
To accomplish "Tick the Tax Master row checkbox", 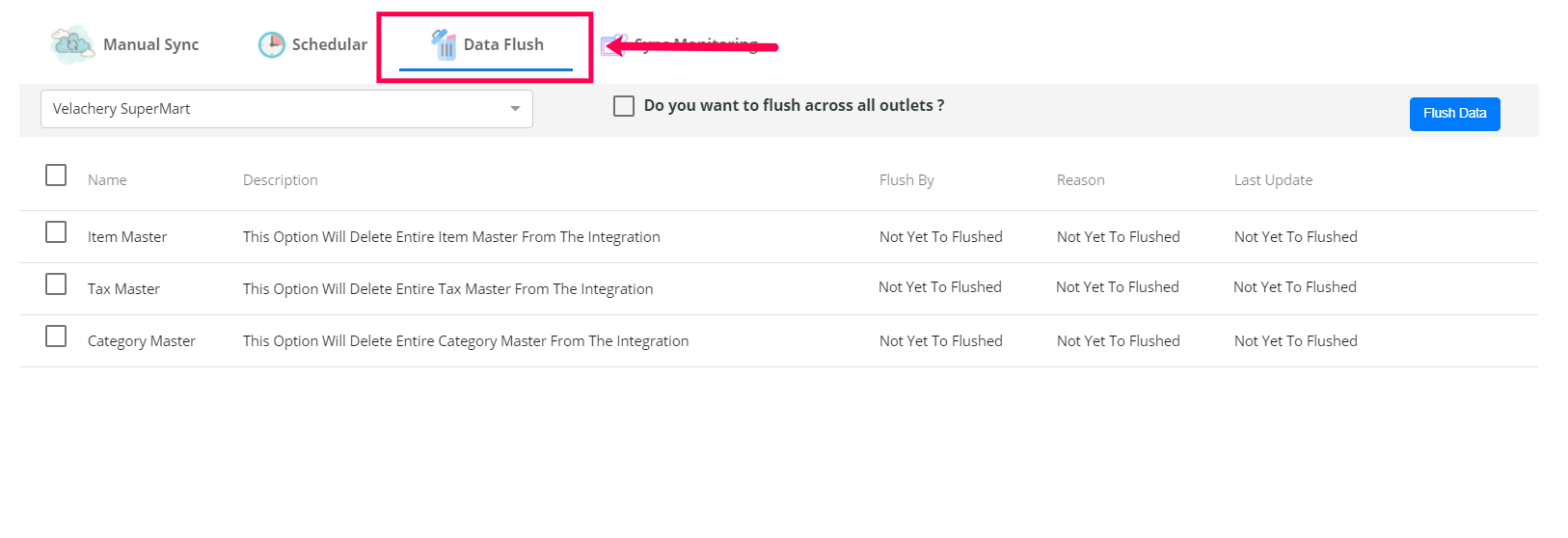I will (56, 284).
